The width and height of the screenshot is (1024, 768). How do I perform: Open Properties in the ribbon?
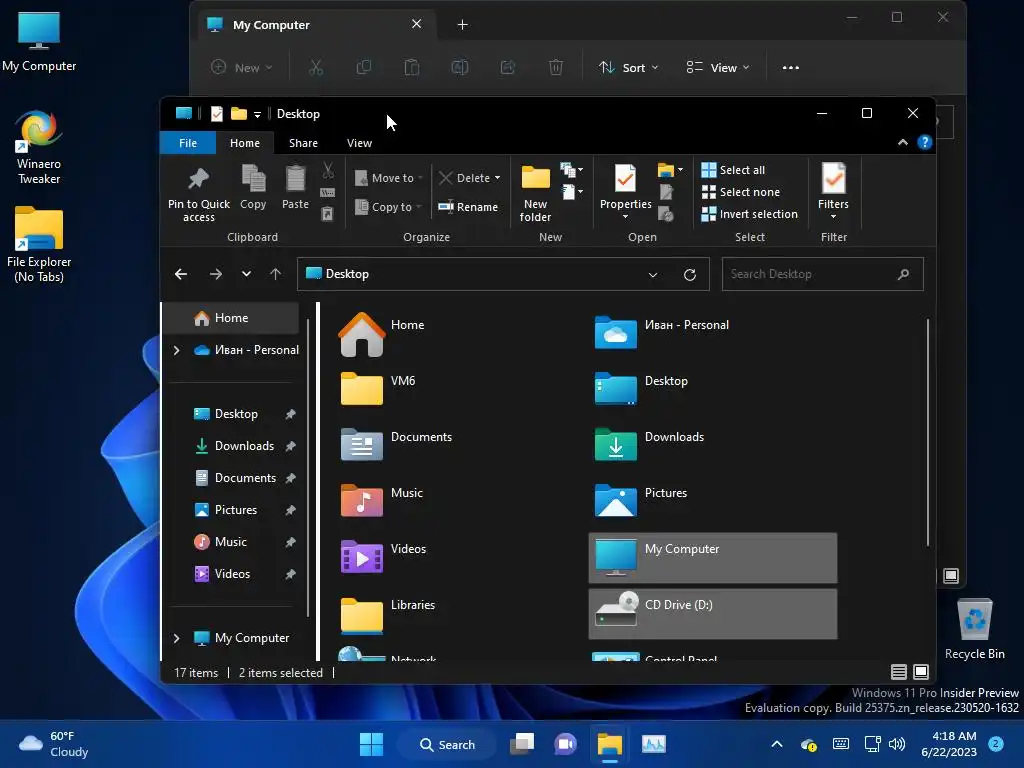(625, 191)
